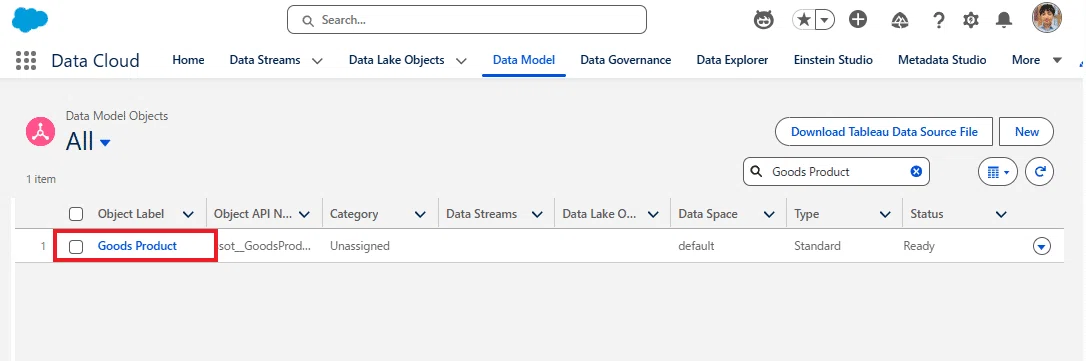Open the Goods Product record link
Screen dimensions: 1086x361
pyautogui.click(x=137, y=246)
